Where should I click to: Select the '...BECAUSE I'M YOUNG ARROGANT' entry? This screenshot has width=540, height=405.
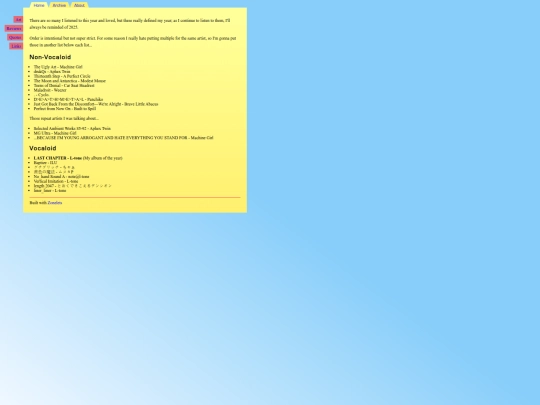[123, 138]
